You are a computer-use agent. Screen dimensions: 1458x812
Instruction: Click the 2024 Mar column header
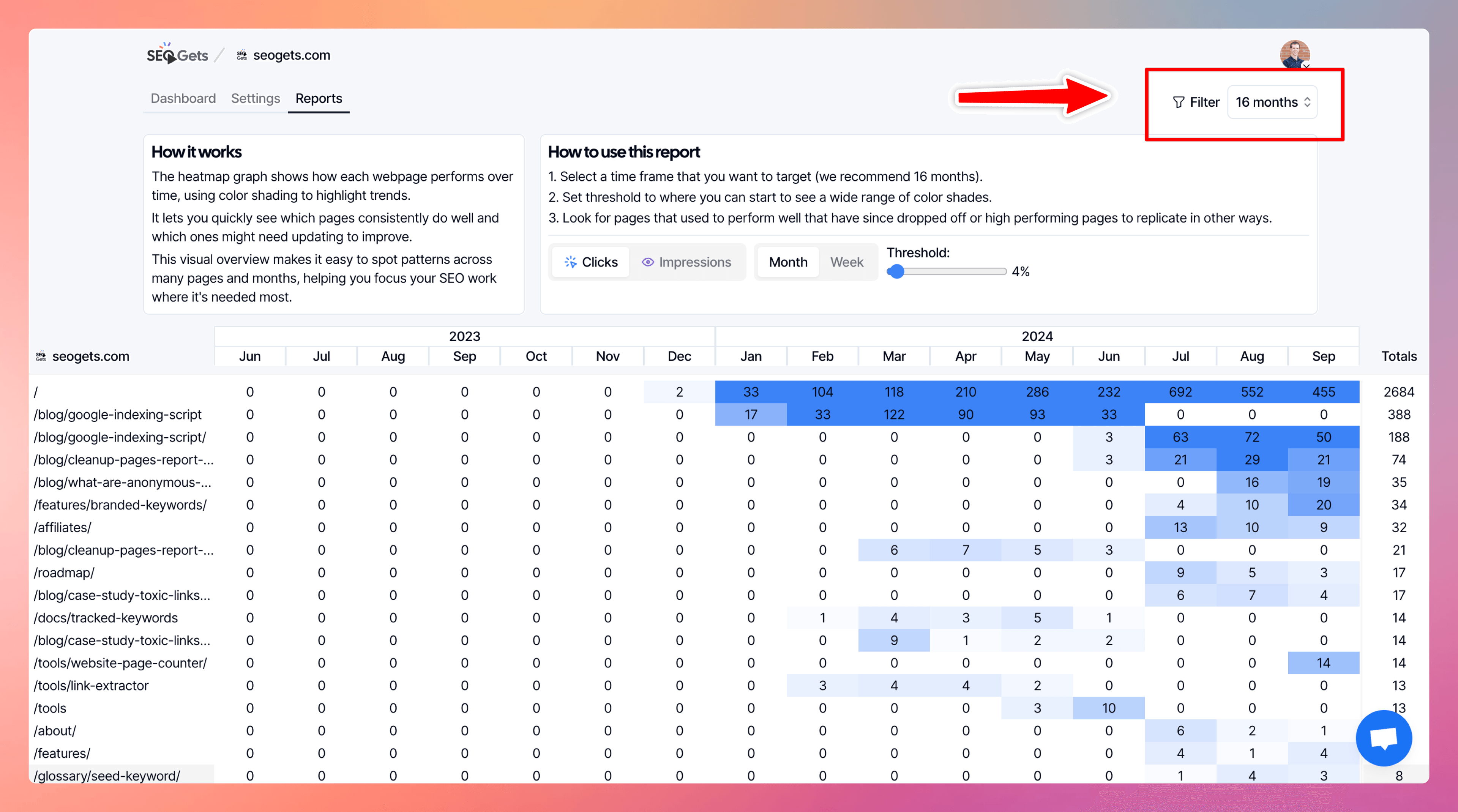click(x=894, y=356)
